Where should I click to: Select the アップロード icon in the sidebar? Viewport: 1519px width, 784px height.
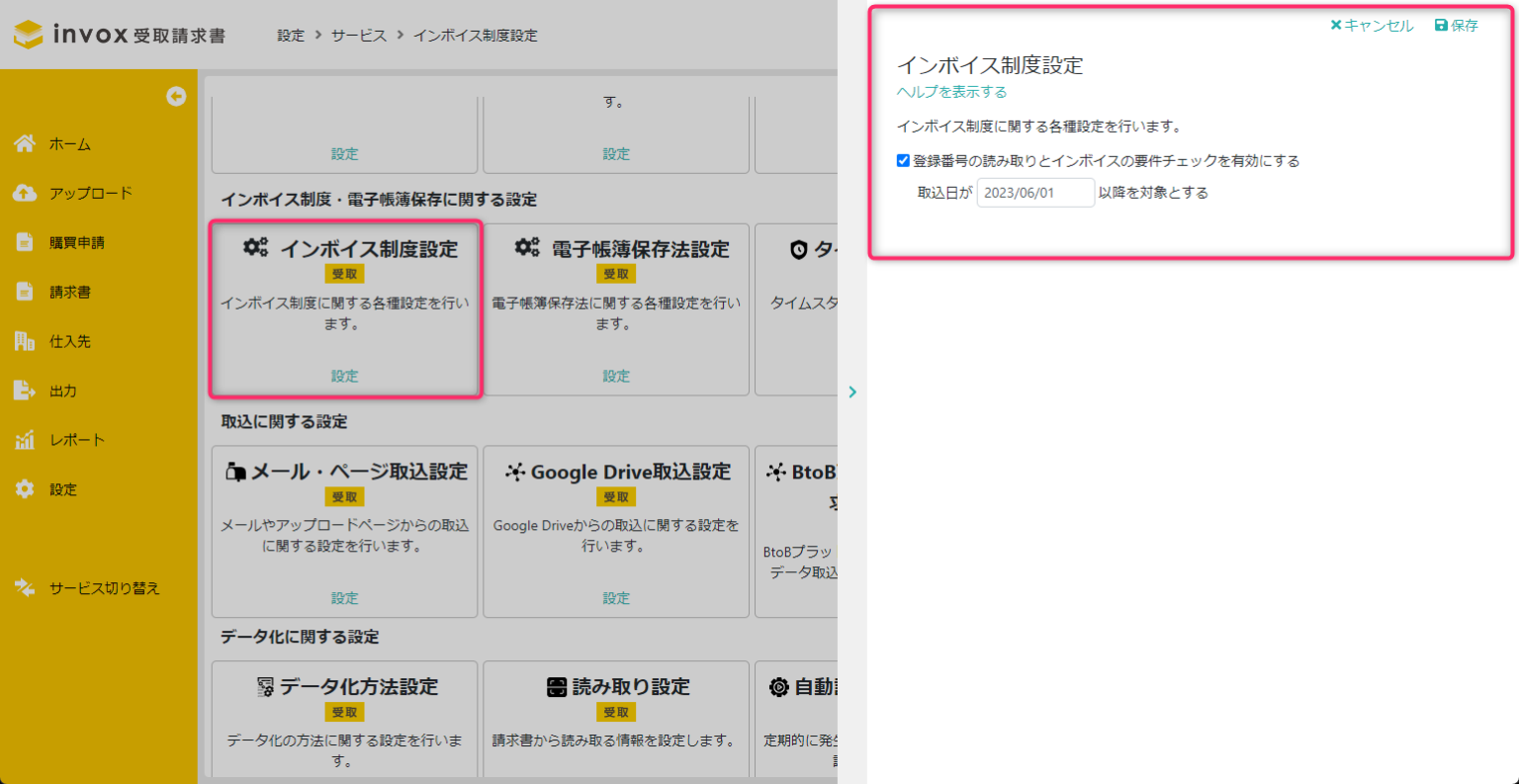25,192
